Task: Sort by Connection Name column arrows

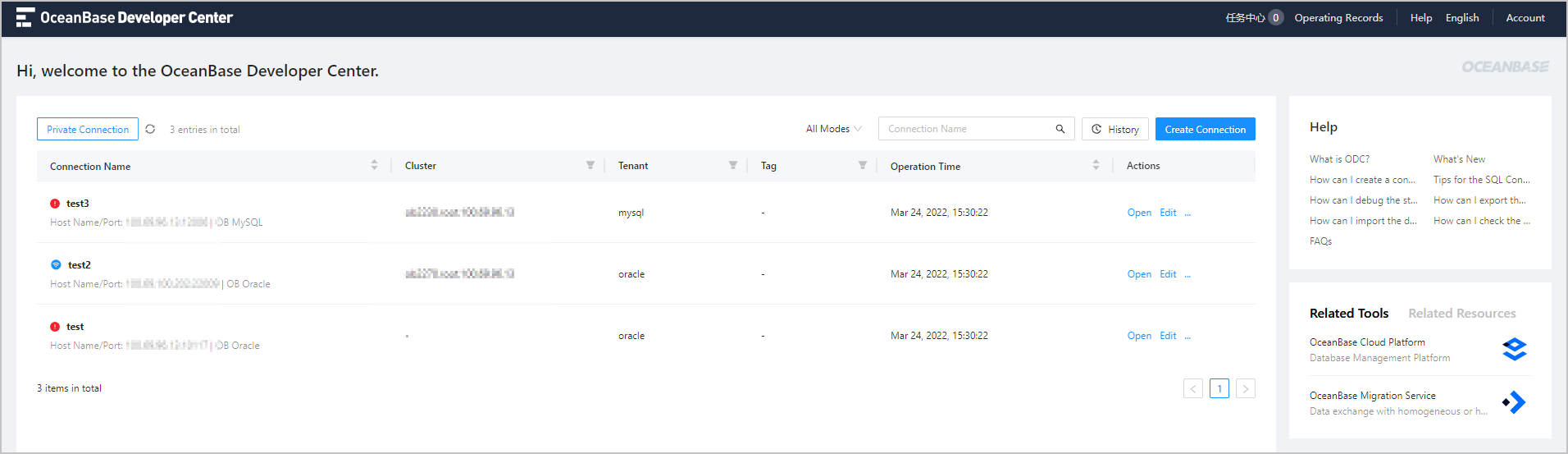Action: point(374,165)
